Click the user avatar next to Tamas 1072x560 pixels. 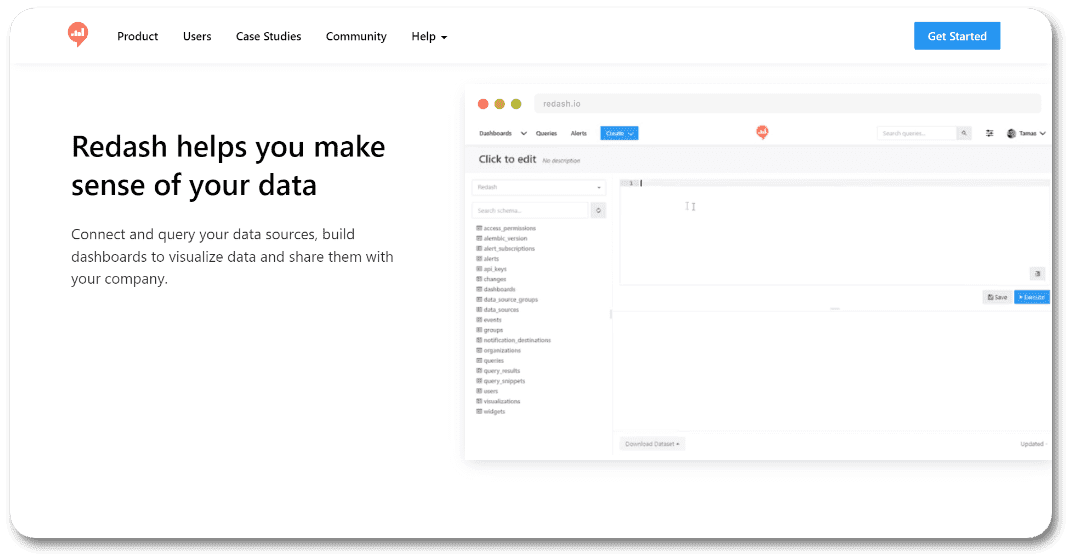coord(1012,133)
